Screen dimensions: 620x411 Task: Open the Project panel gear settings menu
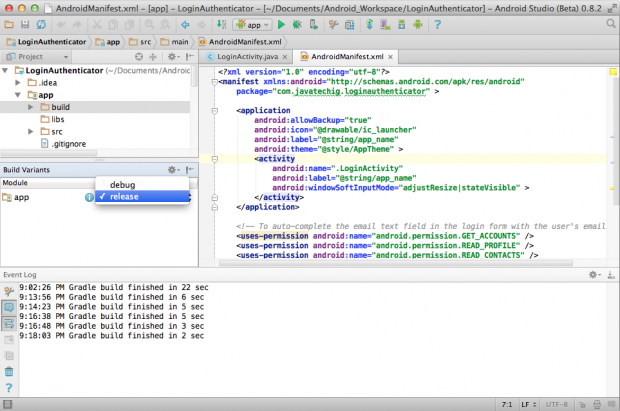tap(174, 57)
